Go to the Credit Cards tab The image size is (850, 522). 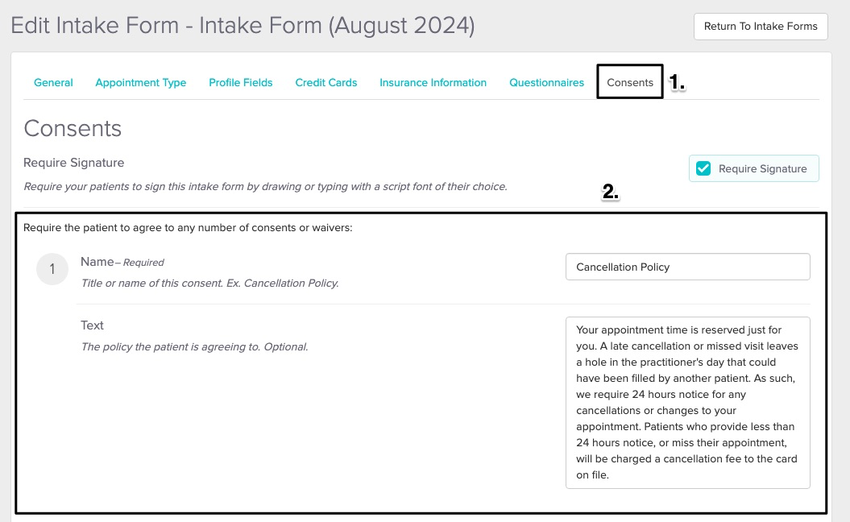click(x=326, y=82)
